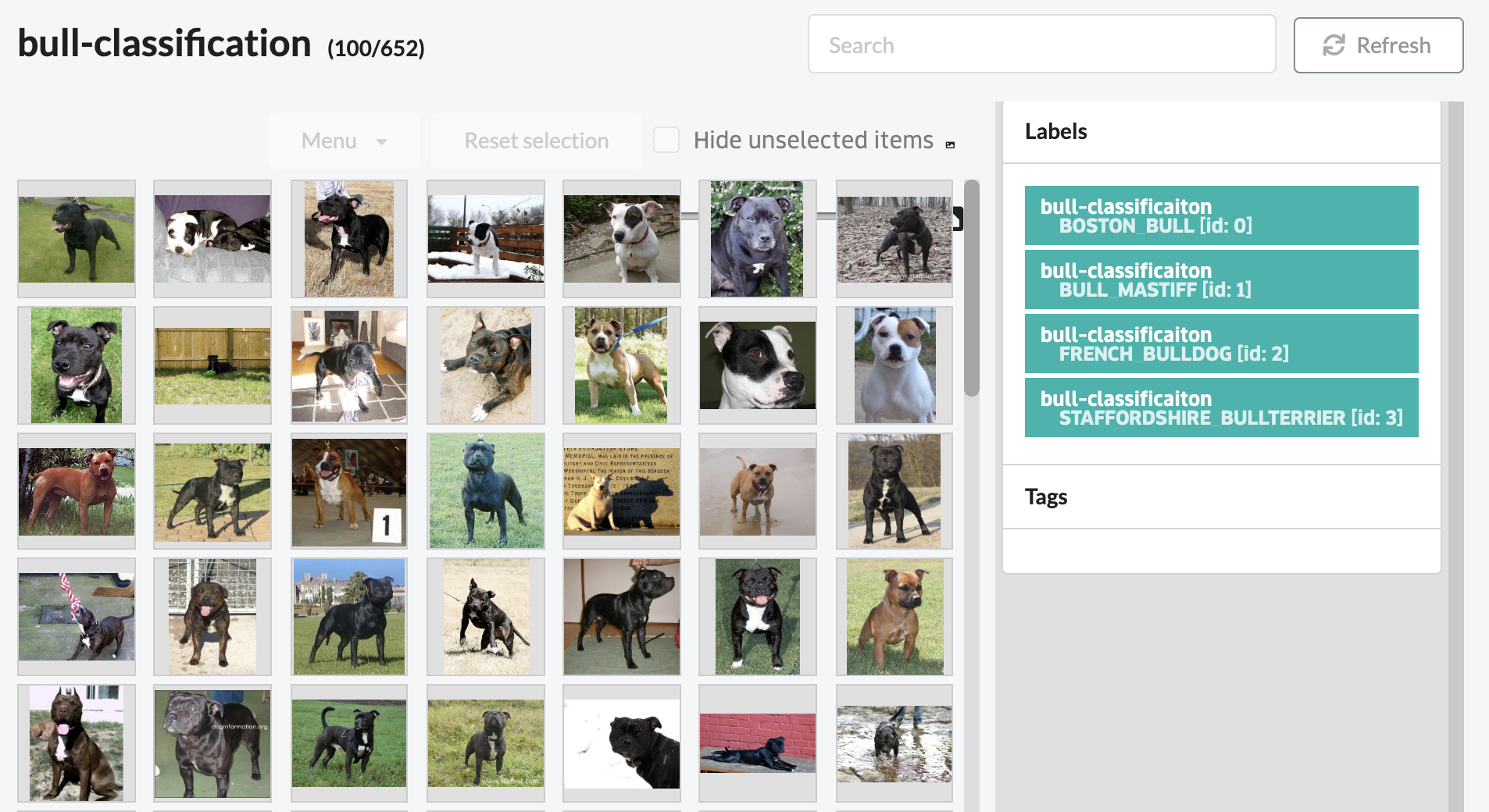The width and height of the screenshot is (1489, 812).
Task: Select black dog standing on park path
Action: click(x=894, y=491)
